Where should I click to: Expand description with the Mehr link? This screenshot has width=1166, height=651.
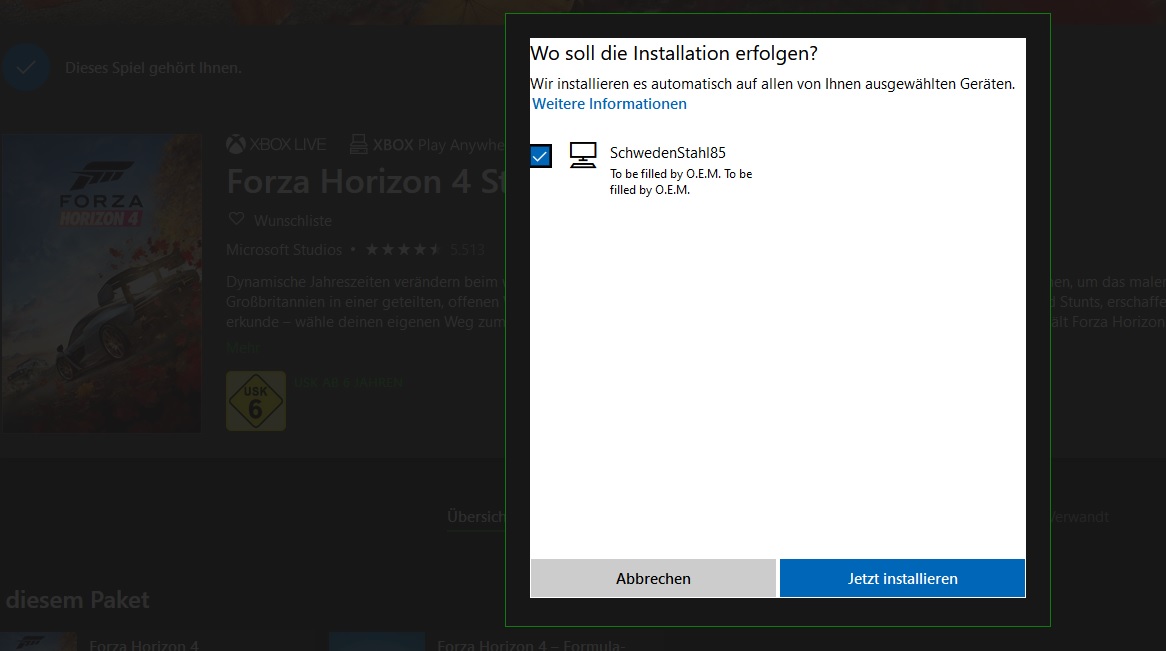click(243, 347)
